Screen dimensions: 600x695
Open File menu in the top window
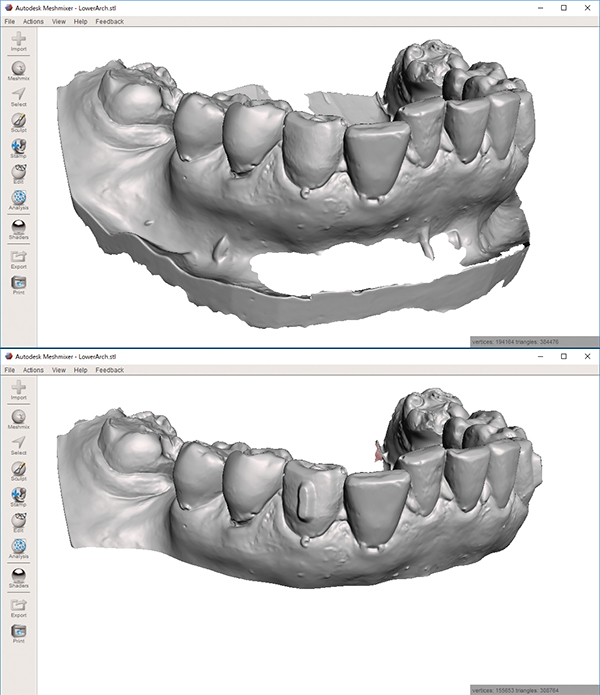click(x=10, y=22)
